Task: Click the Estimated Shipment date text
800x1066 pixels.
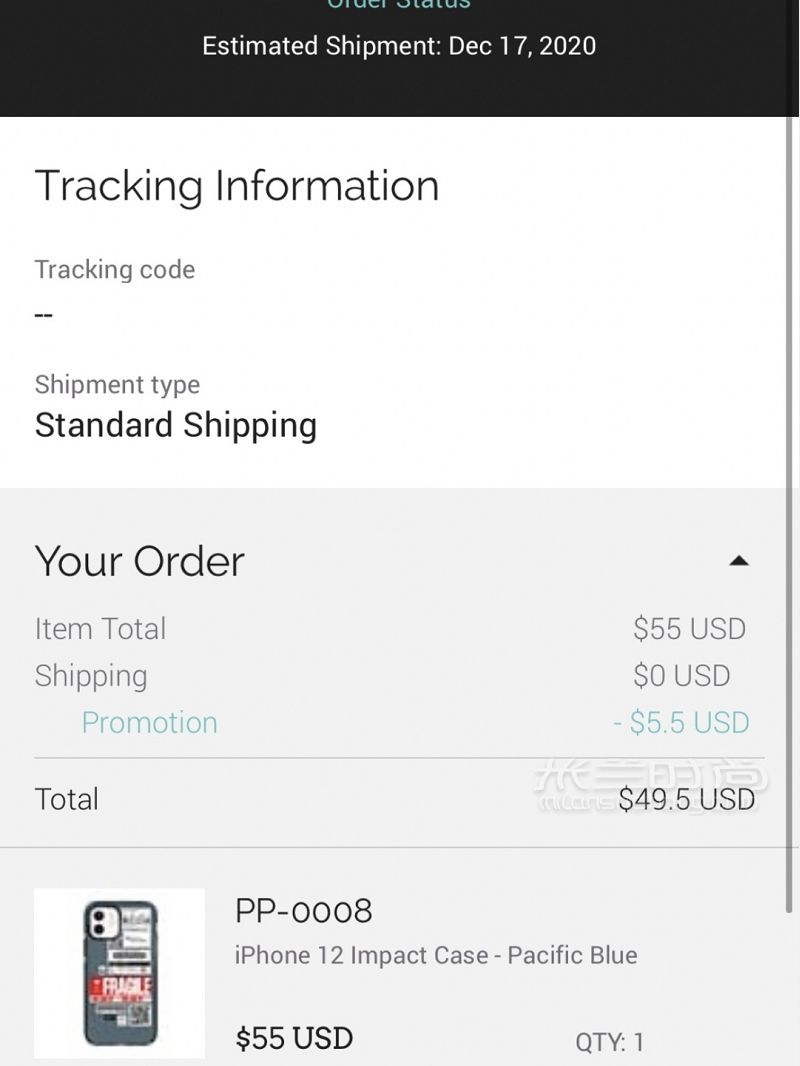Action: coord(399,46)
